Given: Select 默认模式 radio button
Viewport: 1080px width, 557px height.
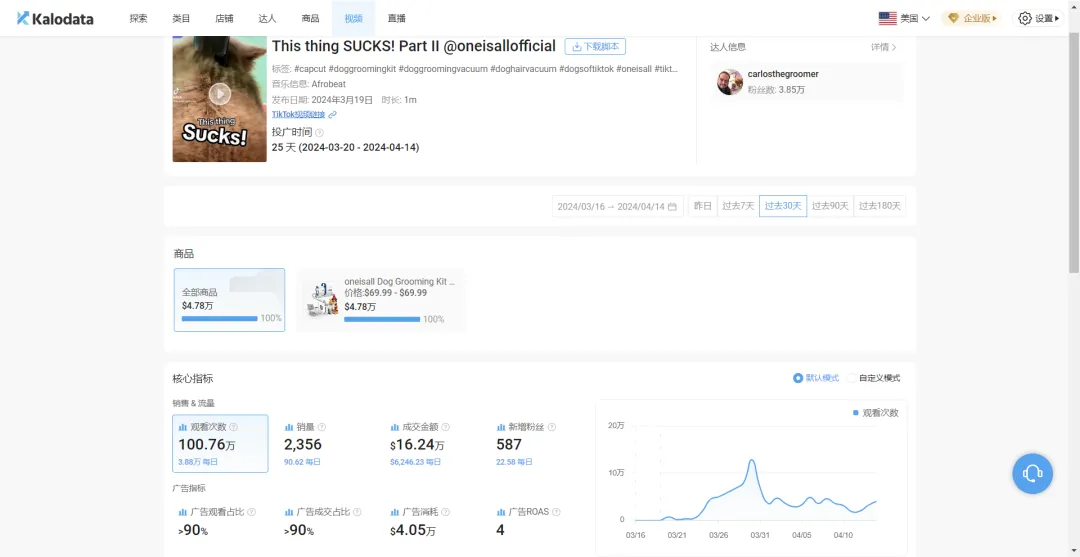Looking at the screenshot, I should click(x=798, y=378).
